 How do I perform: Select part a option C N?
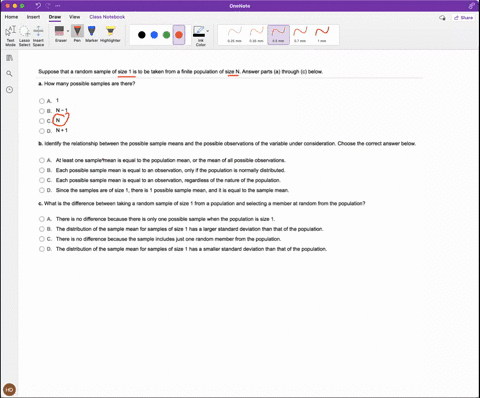(42, 121)
